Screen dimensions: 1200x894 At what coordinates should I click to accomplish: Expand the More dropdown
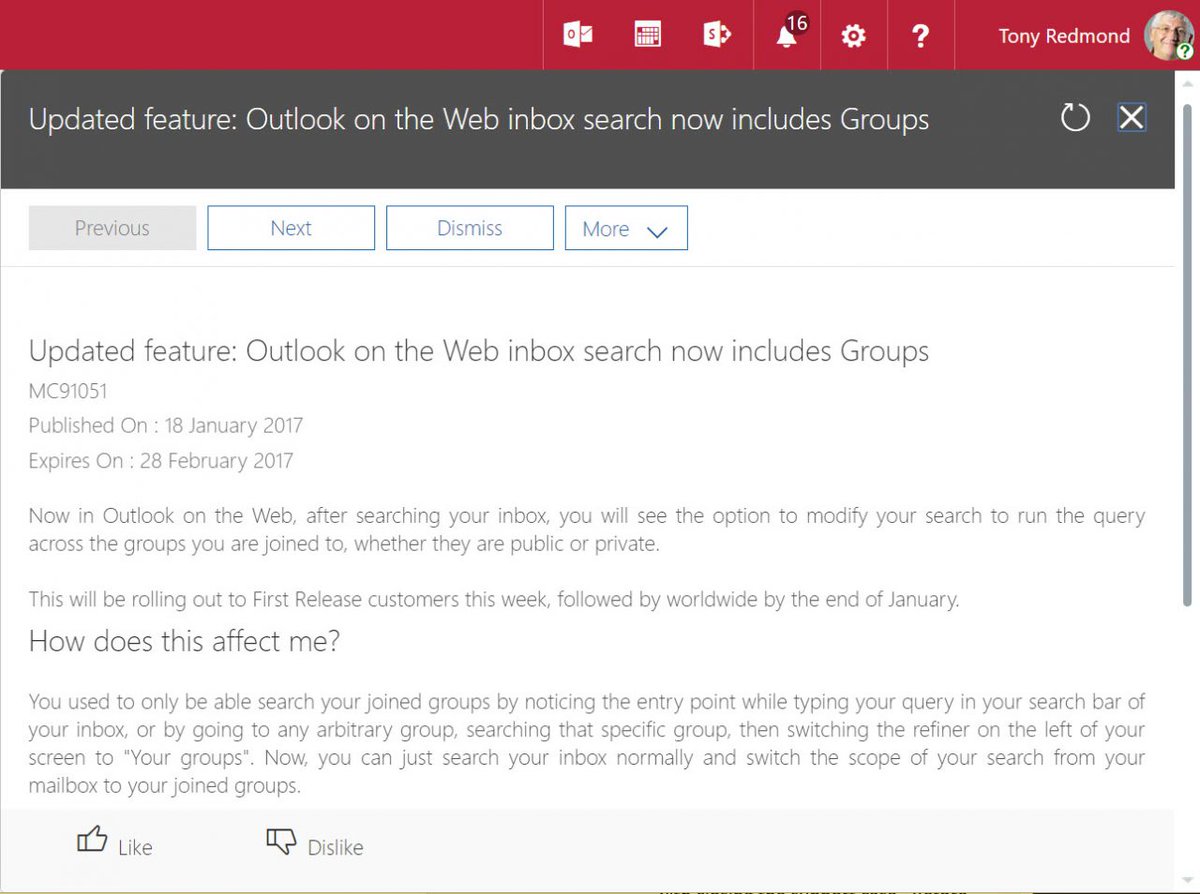click(x=626, y=228)
